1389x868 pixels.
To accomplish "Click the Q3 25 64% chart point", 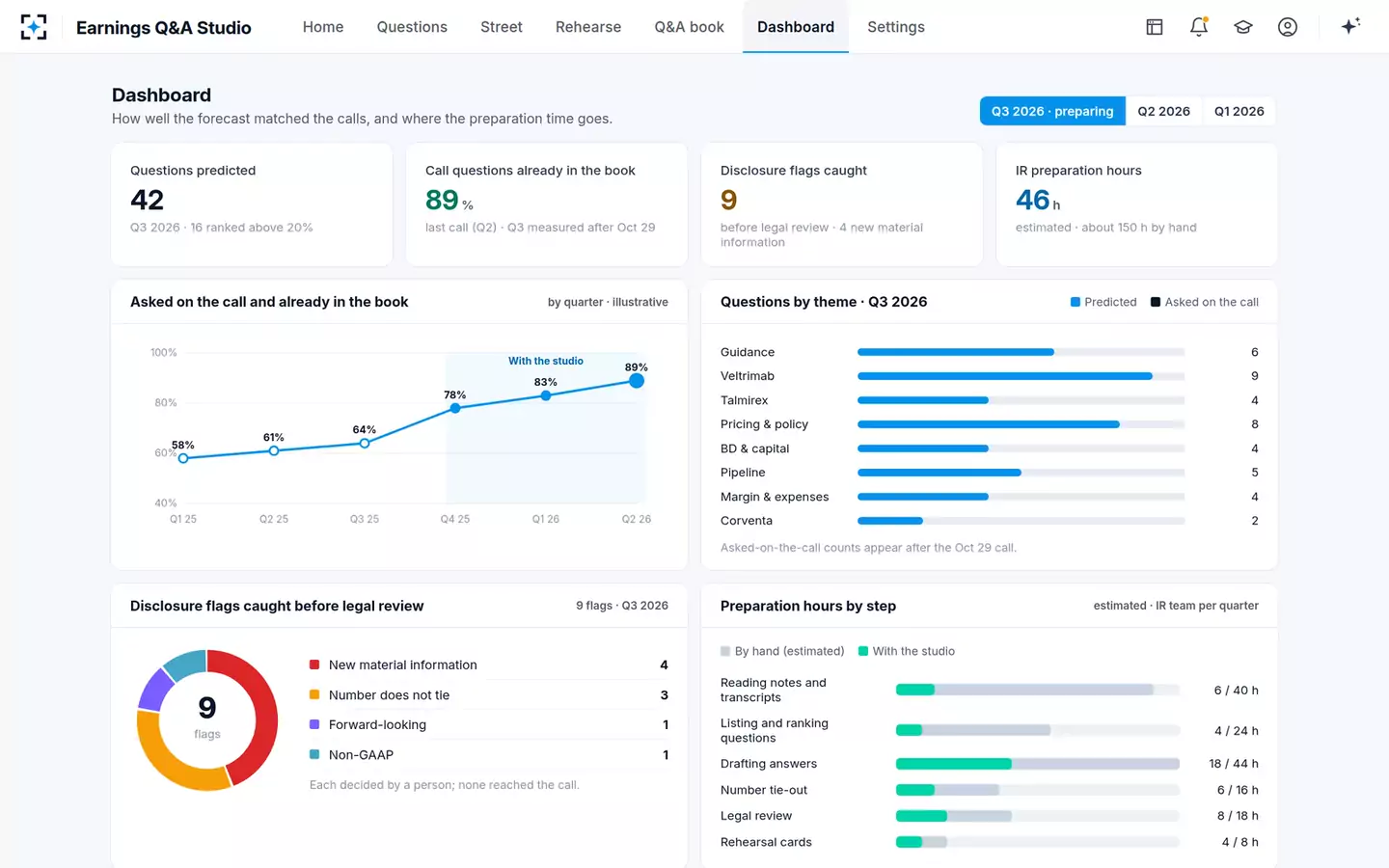I will (x=365, y=444).
